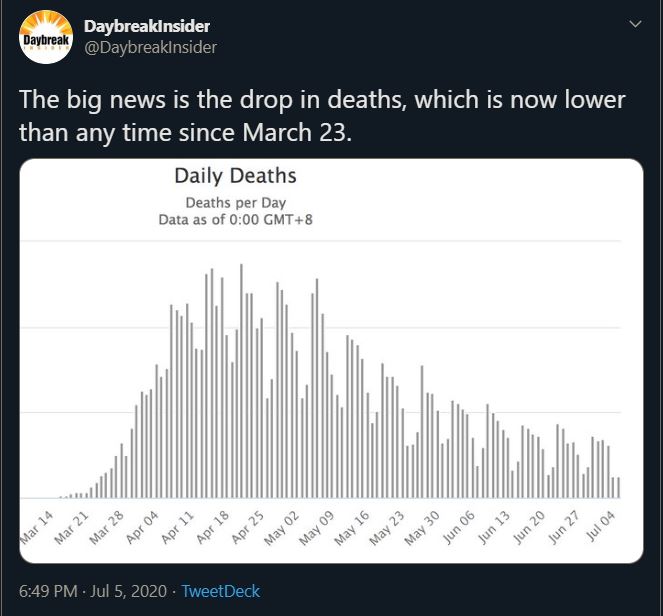Open the TweetDeck source link

221,591
